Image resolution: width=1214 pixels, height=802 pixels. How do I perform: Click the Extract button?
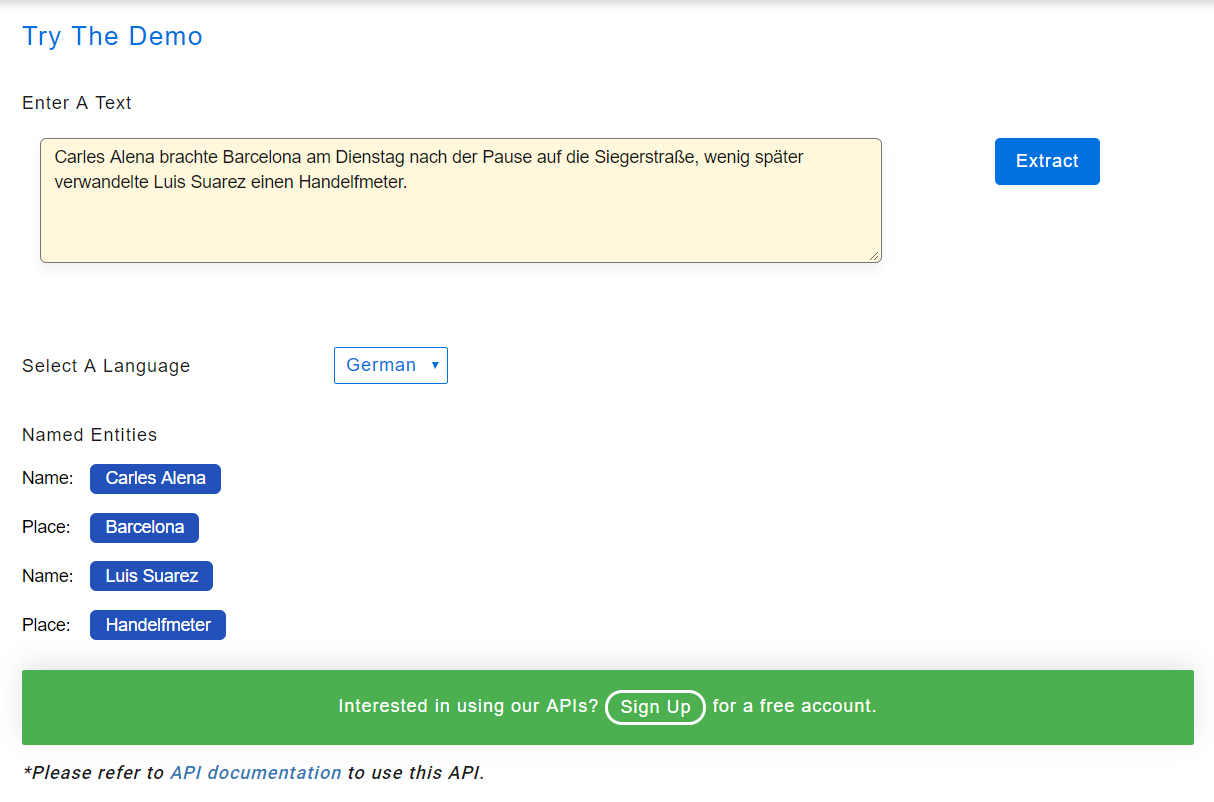tap(1046, 161)
